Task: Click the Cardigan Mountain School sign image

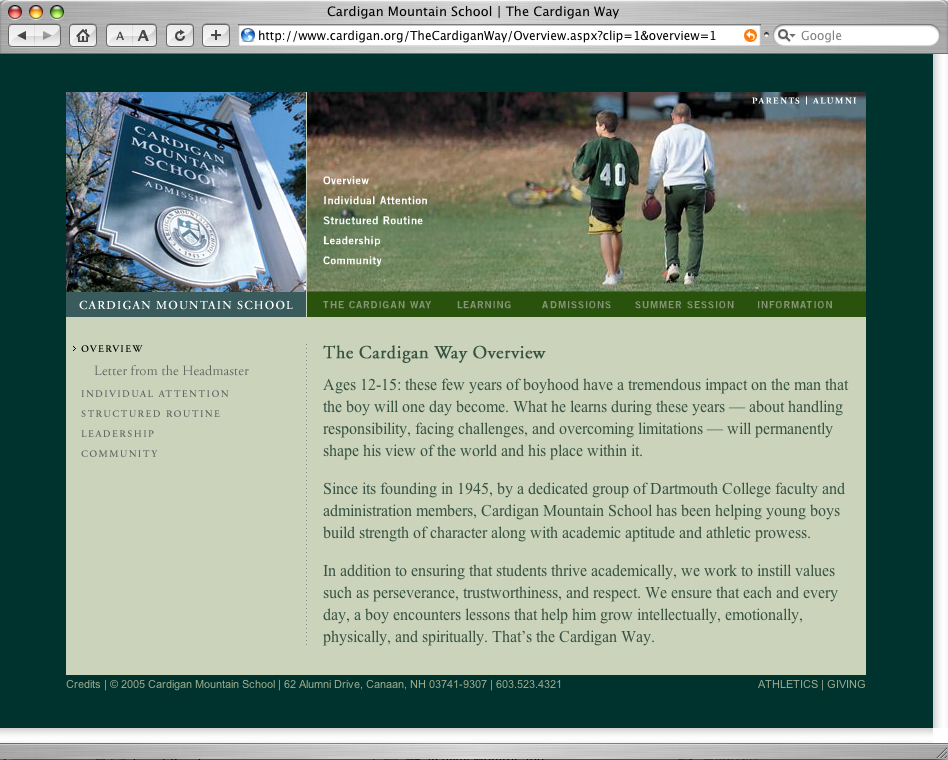Action: point(186,192)
